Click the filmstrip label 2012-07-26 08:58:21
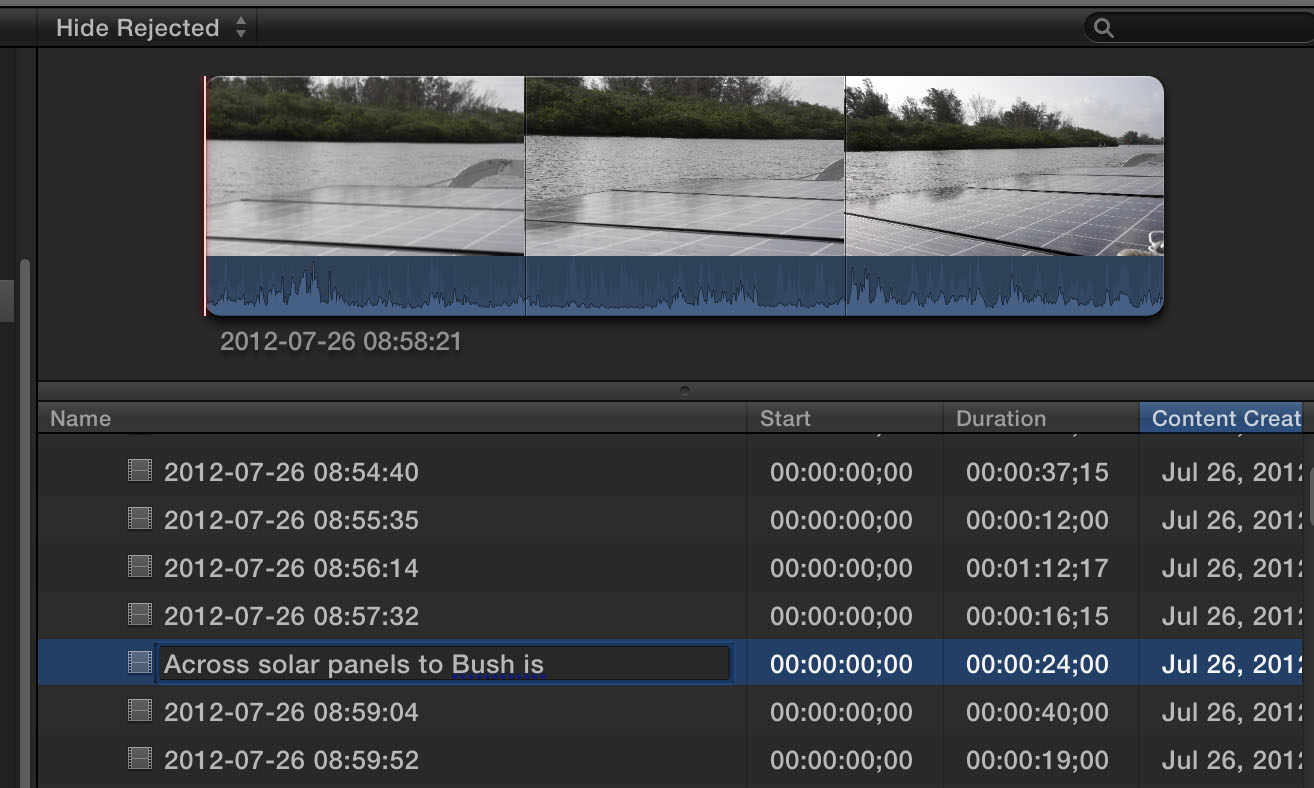Screen dimensions: 1314x788 (x=341, y=342)
